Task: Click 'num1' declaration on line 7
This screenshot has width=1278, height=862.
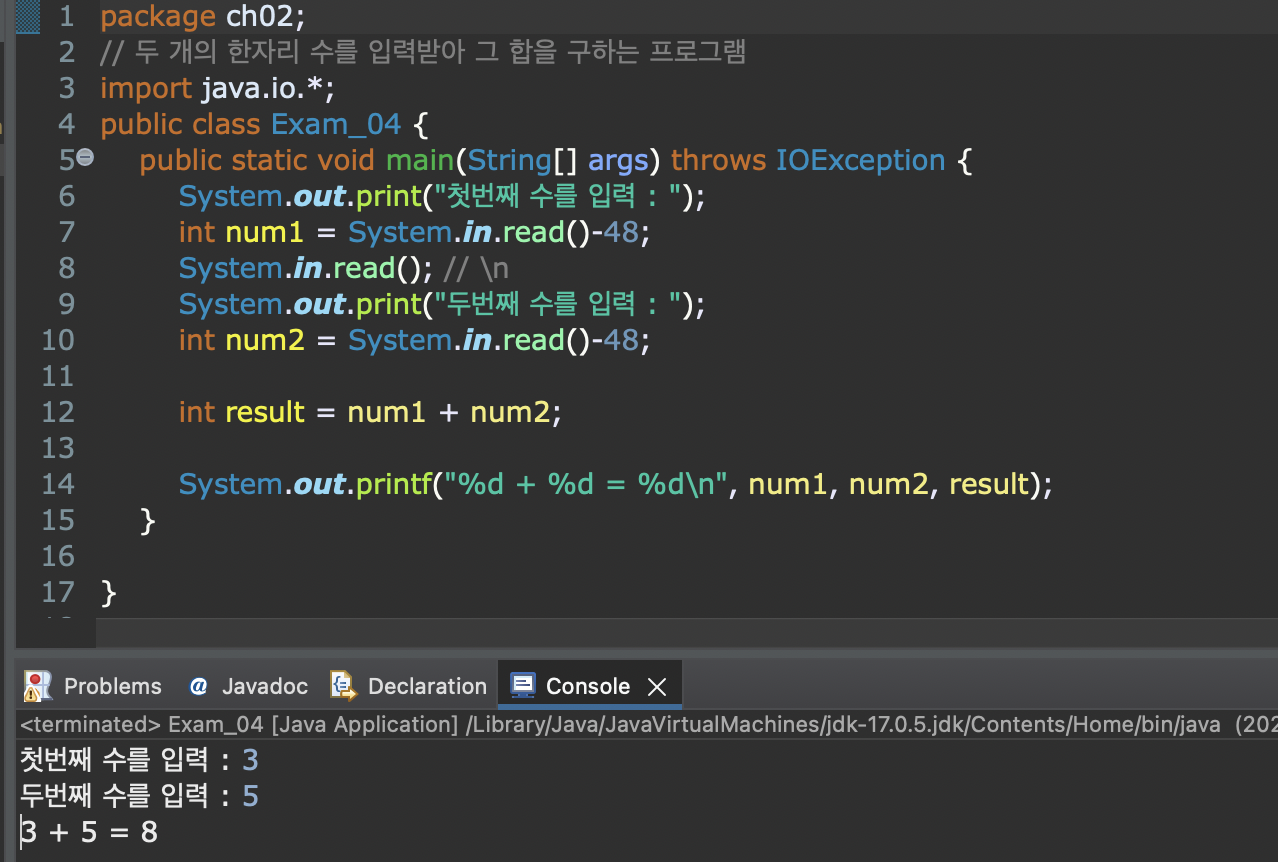Action: click(264, 232)
